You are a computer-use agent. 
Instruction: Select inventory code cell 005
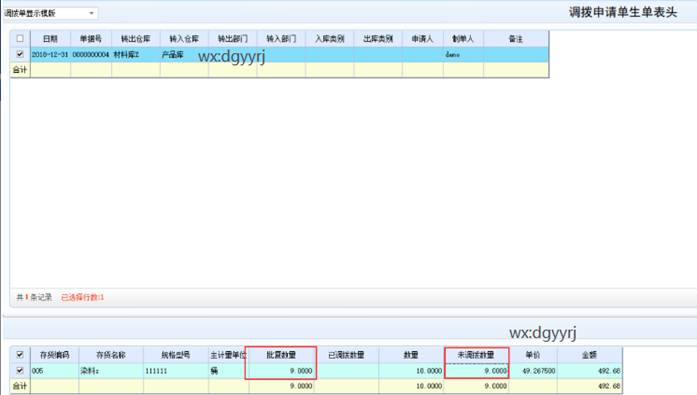pyautogui.click(x=54, y=371)
